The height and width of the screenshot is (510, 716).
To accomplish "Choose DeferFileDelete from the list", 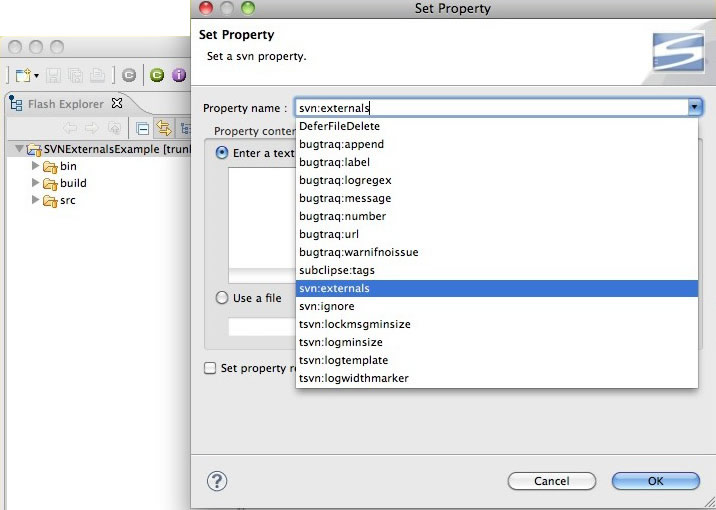I will point(497,126).
